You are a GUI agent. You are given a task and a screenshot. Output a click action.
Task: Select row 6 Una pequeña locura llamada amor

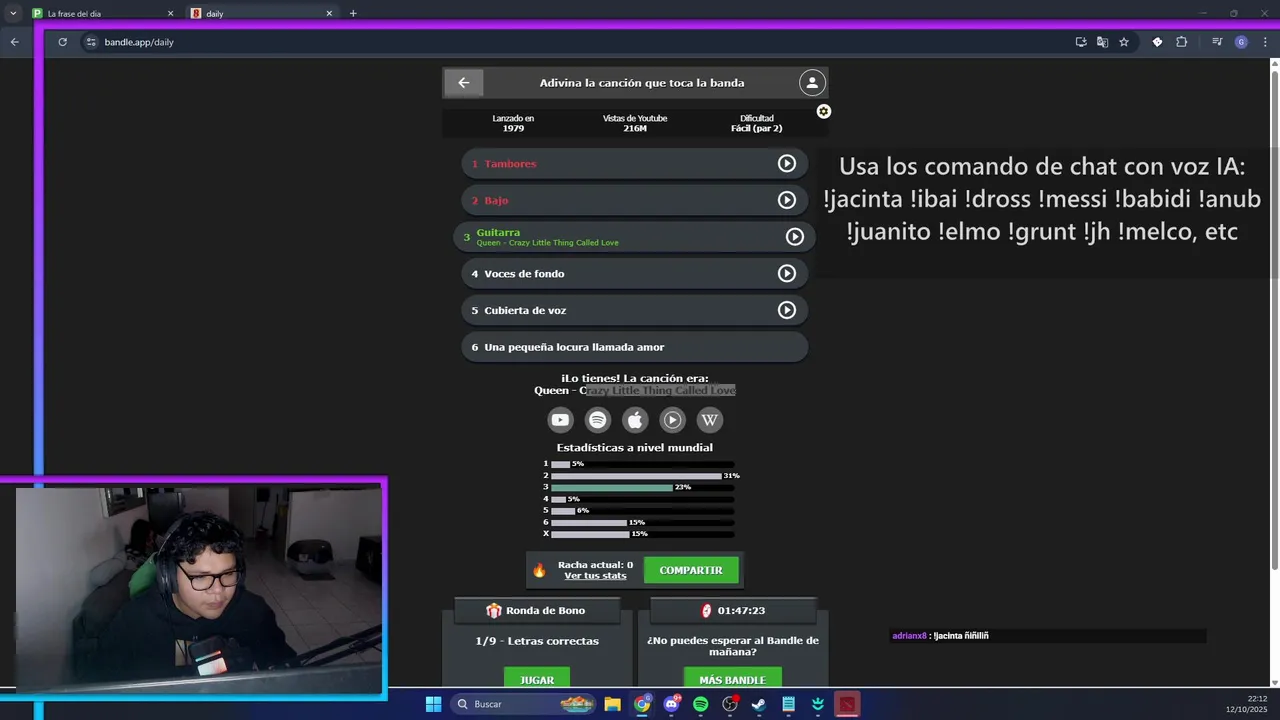tap(634, 347)
